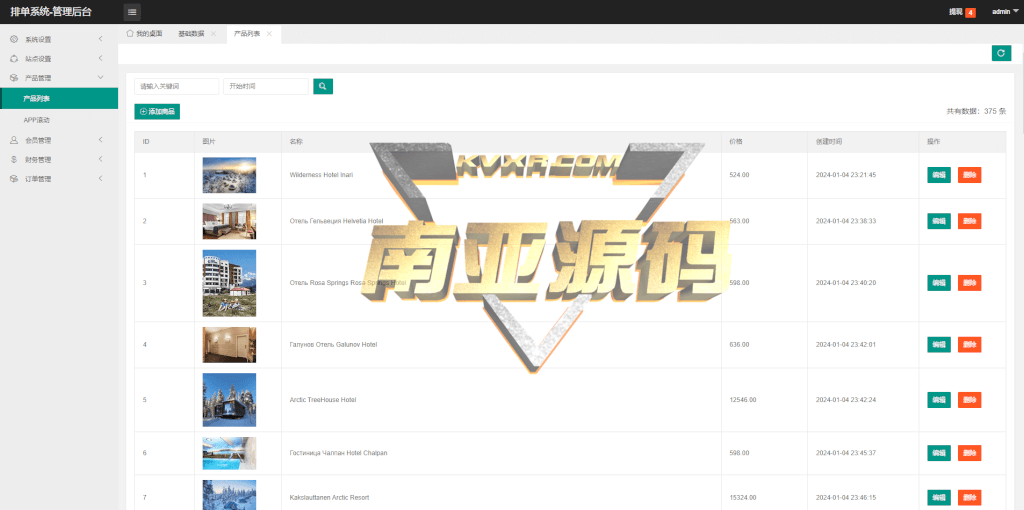Delete the Kakslauttanen Arctic Resort row

tap(970, 498)
